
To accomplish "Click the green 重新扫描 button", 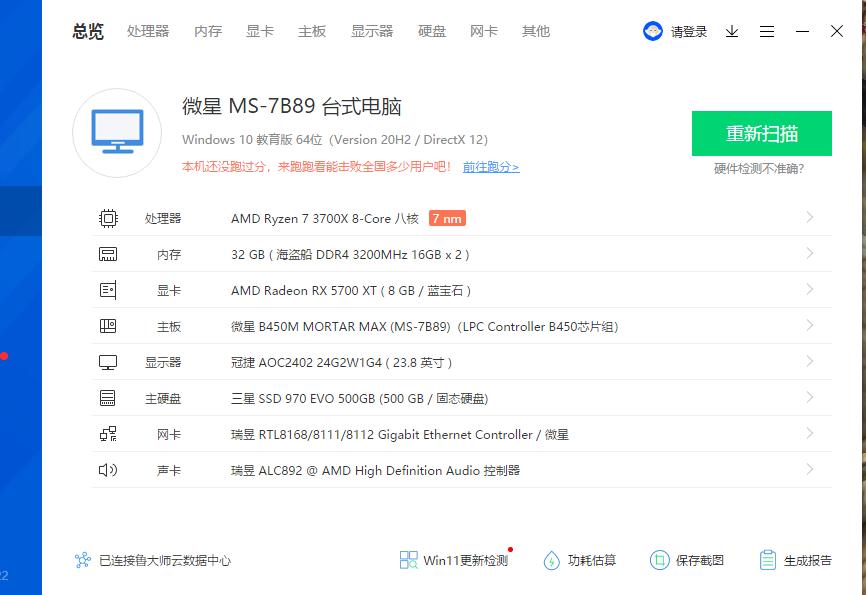I will [762, 133].
